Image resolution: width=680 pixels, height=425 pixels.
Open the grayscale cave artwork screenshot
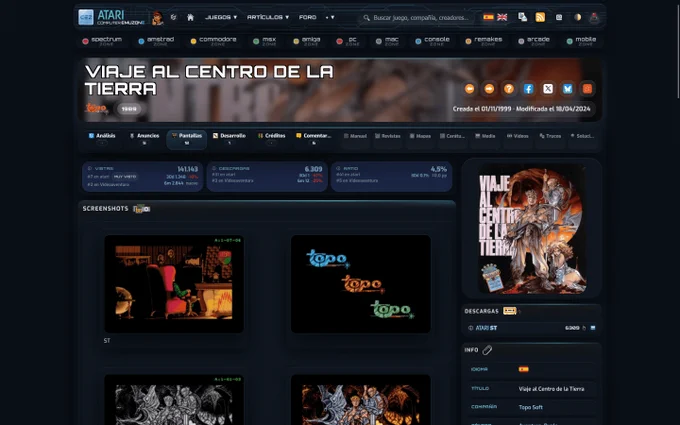tap(174, 400)
